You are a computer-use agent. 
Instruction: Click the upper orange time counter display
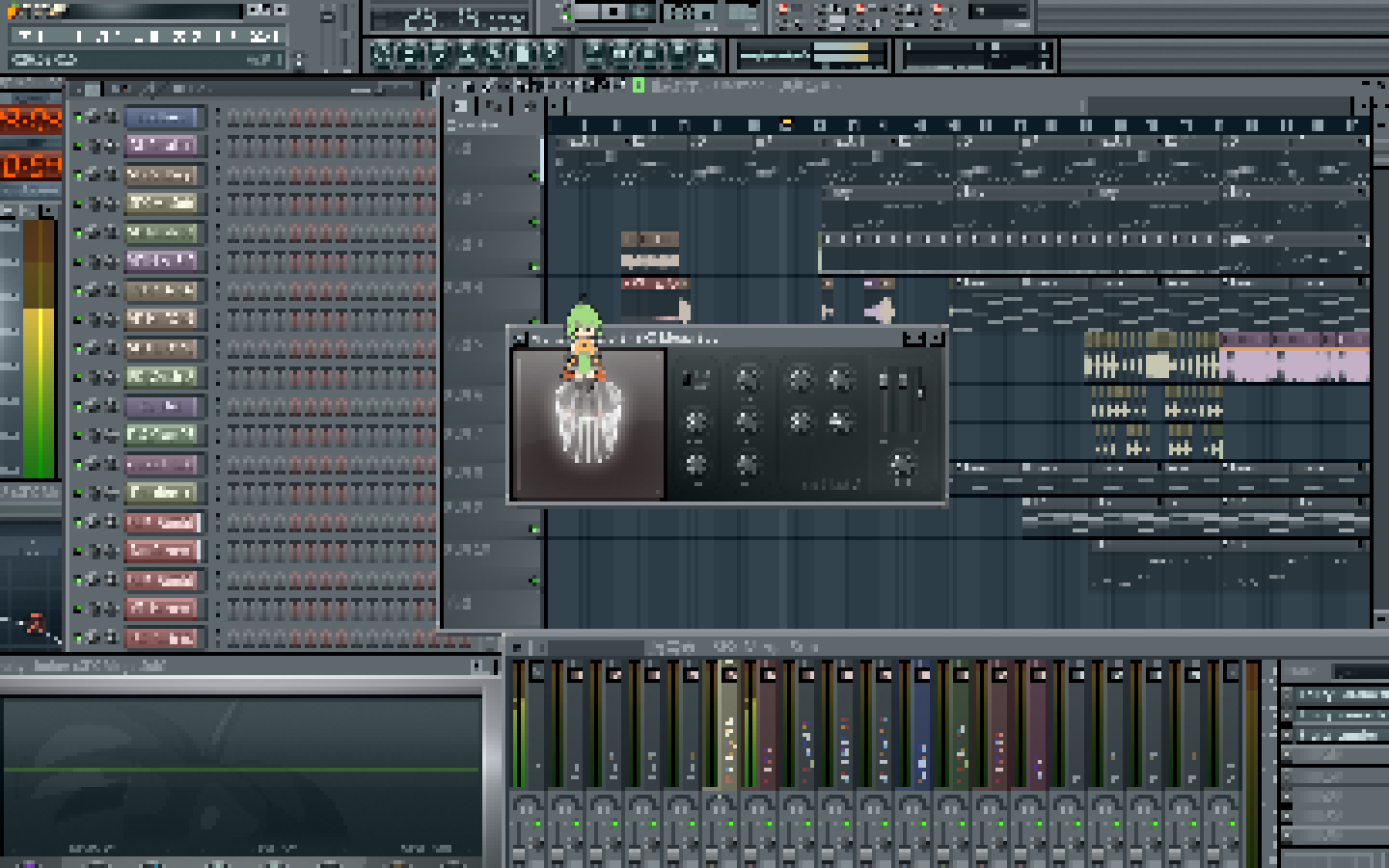click(31, 121)
